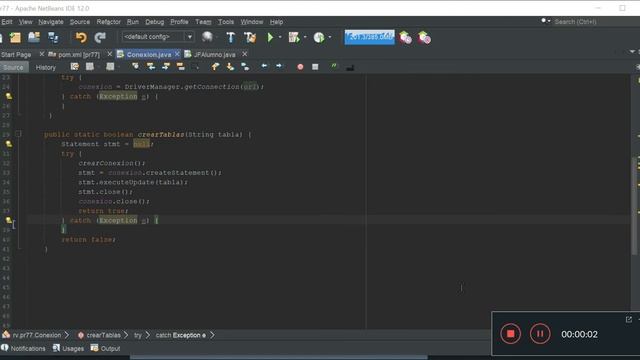Open the Notifications panel
Screen dimensions: 640x360
(x=24, y=349)
